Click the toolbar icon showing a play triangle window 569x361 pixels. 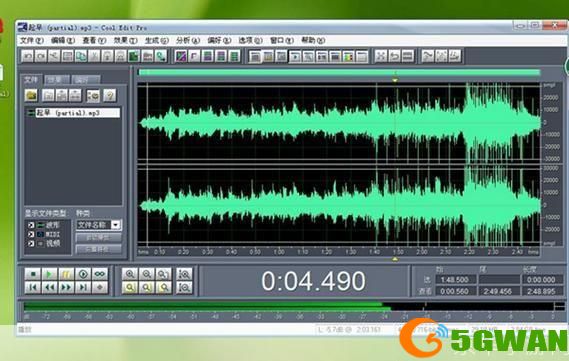click(x=295, y=56)
